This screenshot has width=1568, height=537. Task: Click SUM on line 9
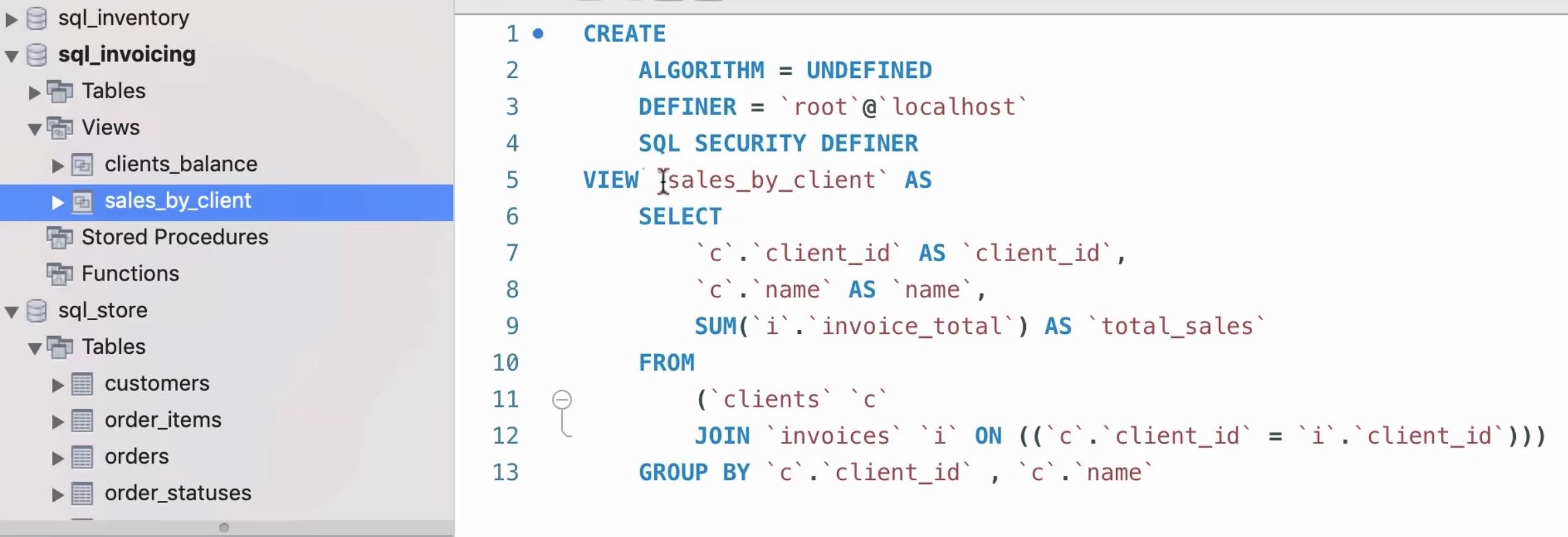715,327
